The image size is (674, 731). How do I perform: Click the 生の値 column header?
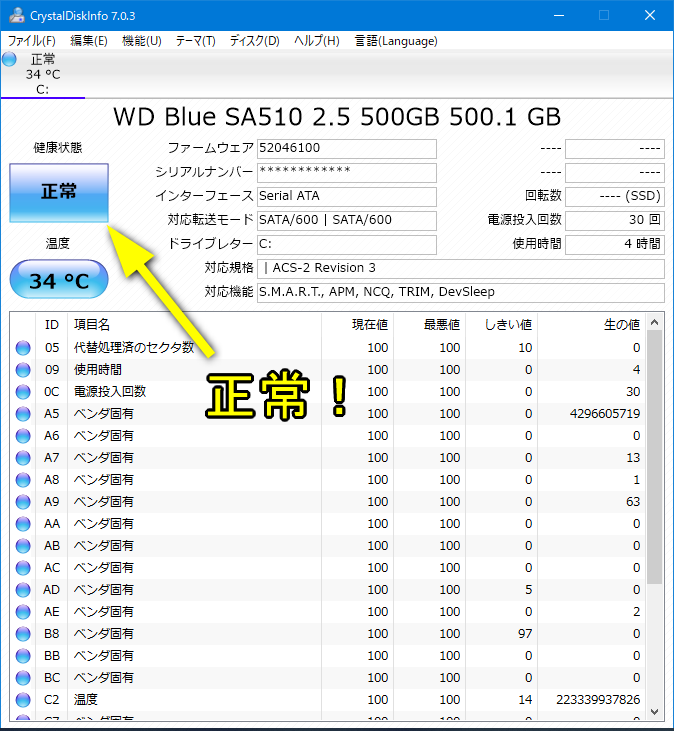click(x=591, y=324)
